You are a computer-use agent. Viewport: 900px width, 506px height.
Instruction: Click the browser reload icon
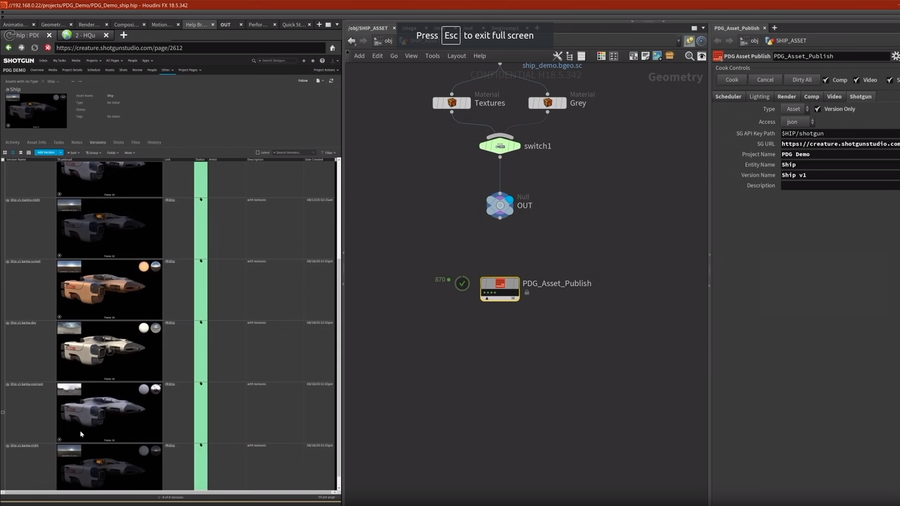point(34,47)
